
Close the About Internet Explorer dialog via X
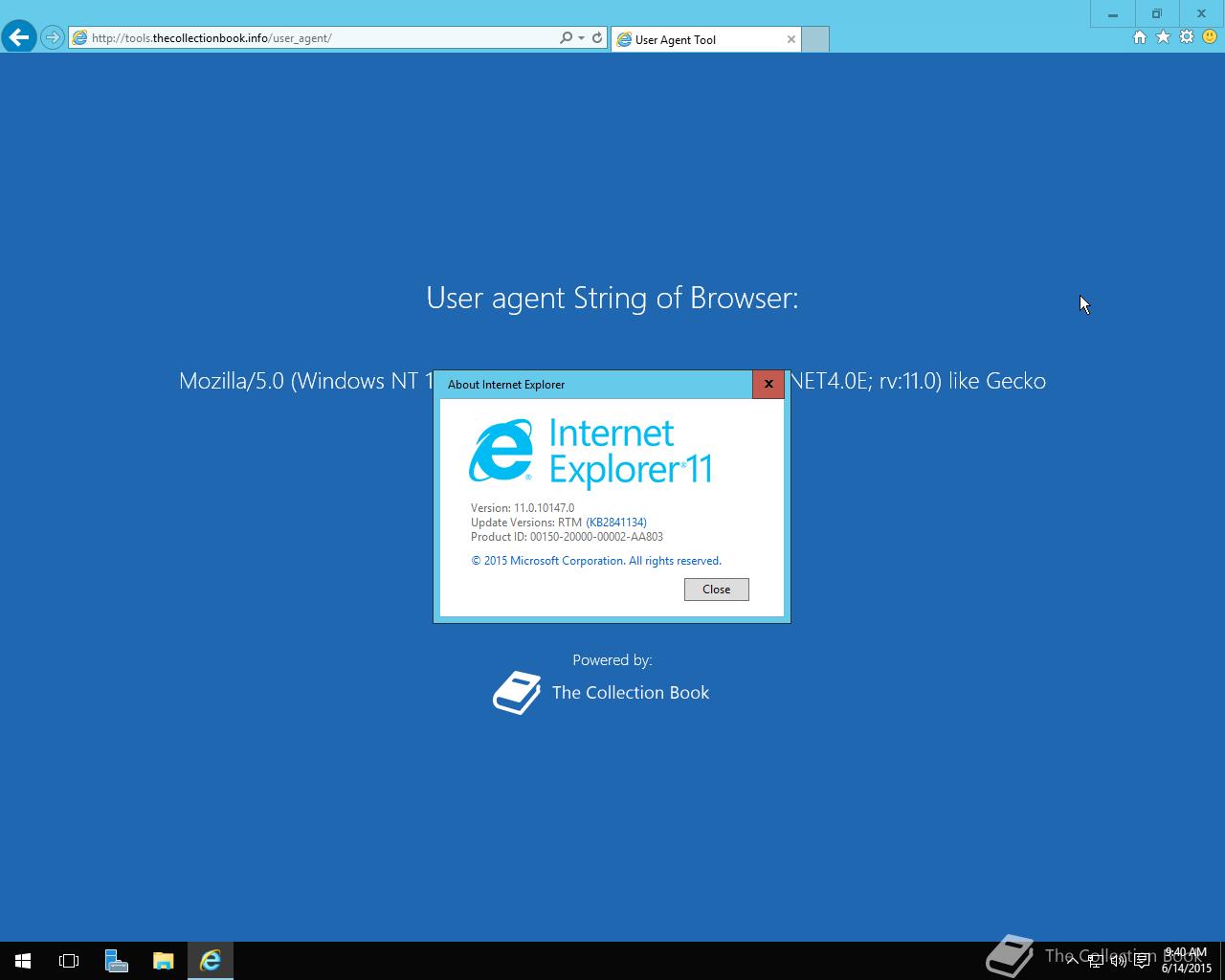pos(768,384)
